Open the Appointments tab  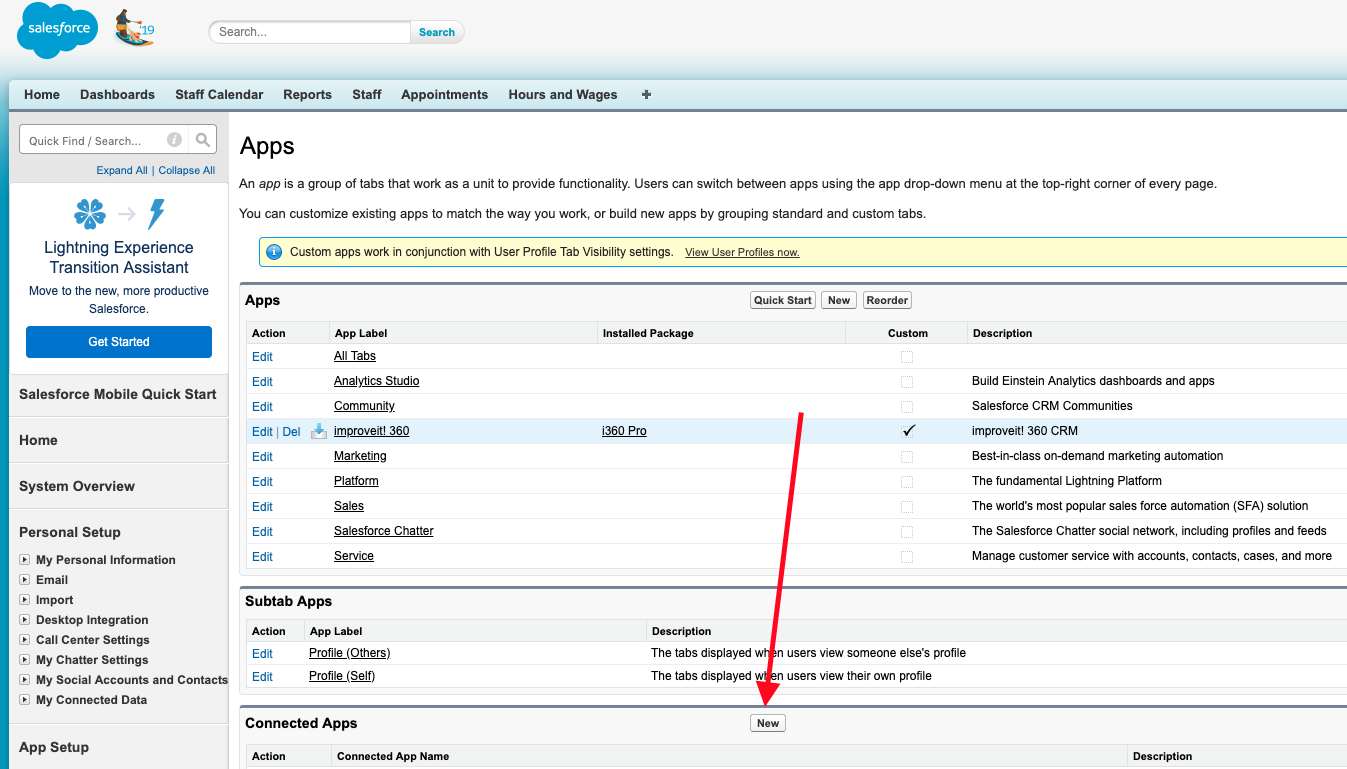click(445, 94)
